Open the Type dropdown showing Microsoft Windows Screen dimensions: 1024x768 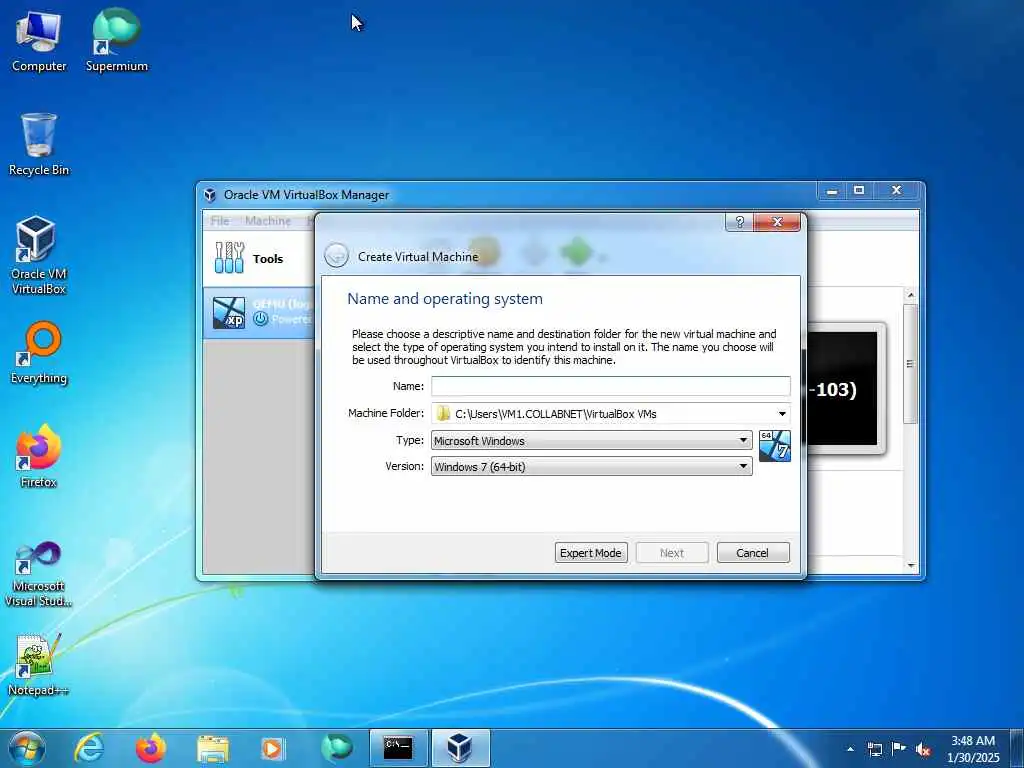tap(592, 440)
